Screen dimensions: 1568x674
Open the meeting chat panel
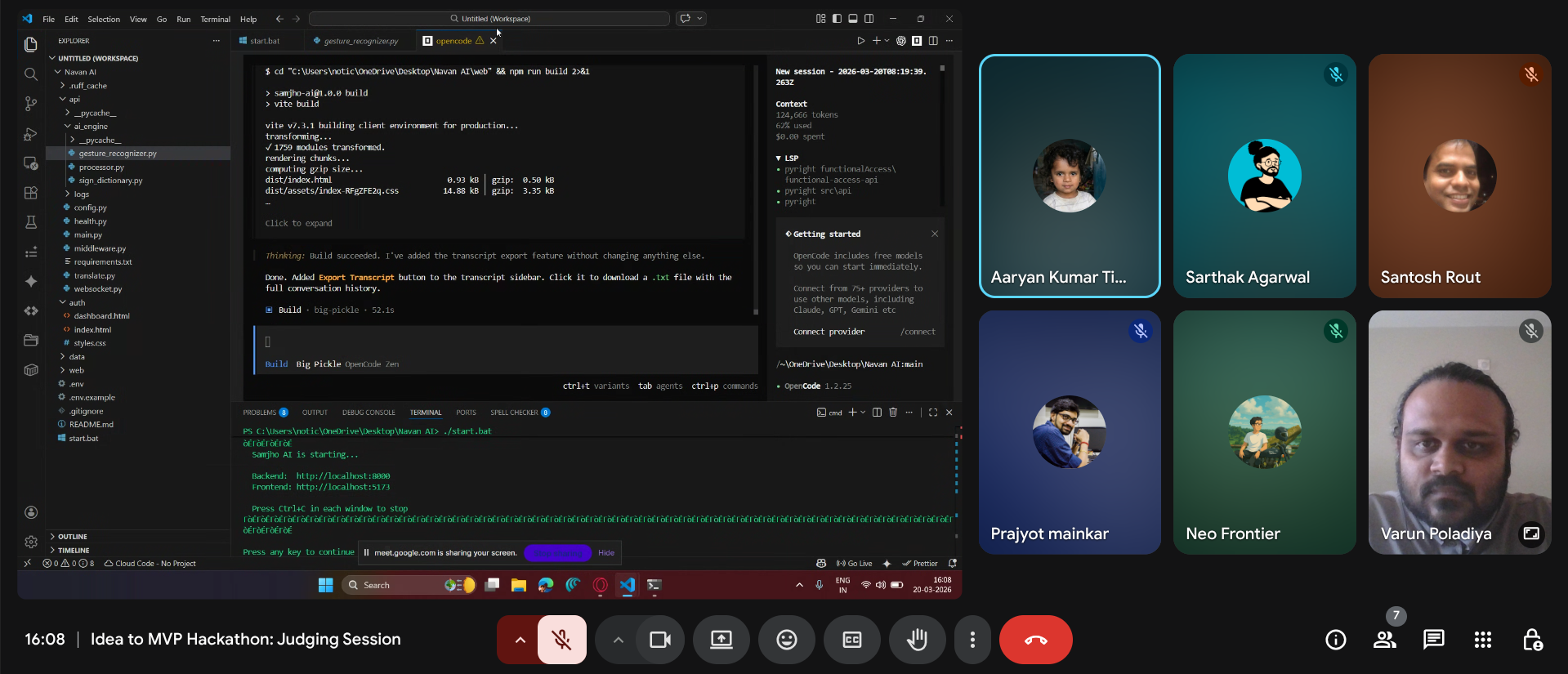pos(1433,640)
